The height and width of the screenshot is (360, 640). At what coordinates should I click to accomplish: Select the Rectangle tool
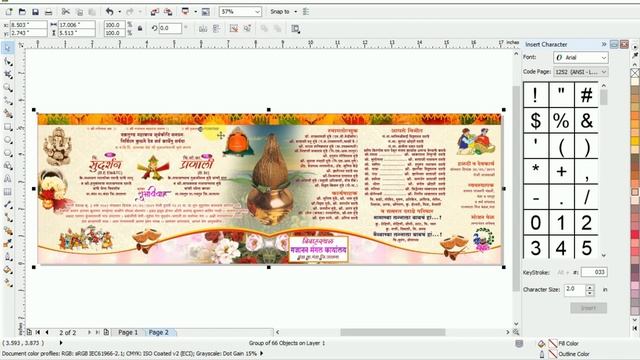[8, 127]
